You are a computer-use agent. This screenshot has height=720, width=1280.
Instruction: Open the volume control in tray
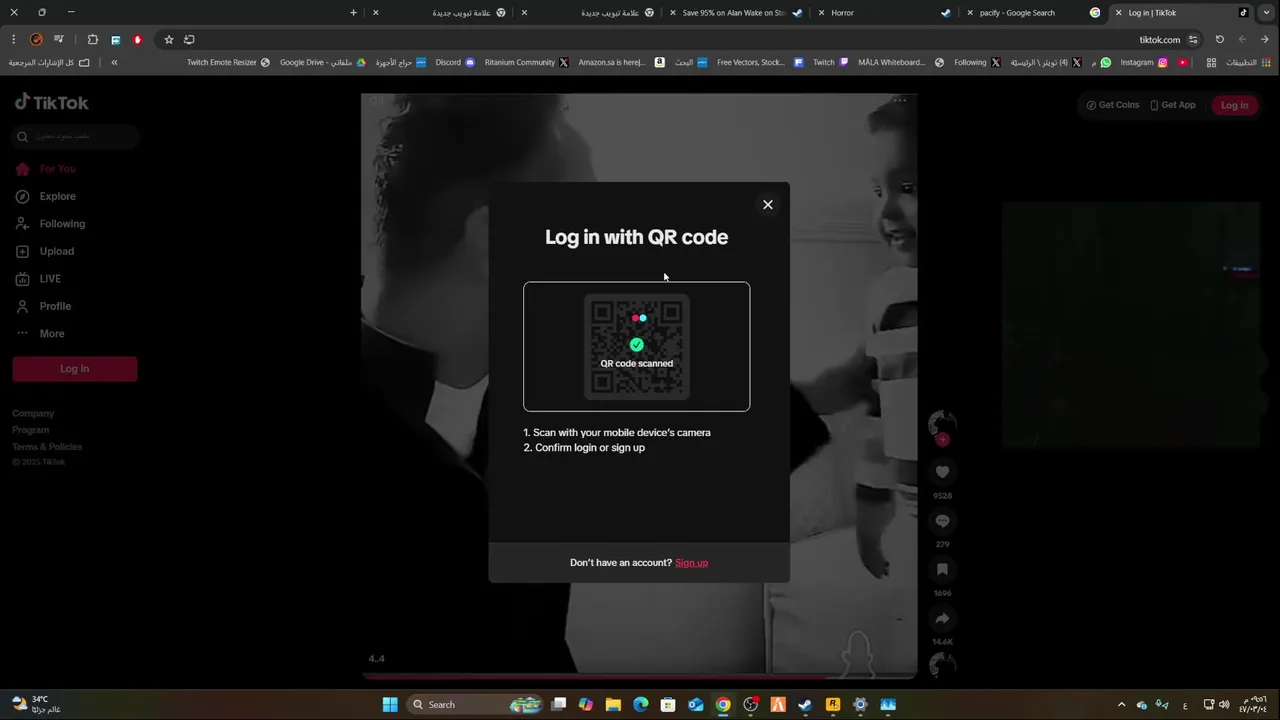tap(1224, 705)
